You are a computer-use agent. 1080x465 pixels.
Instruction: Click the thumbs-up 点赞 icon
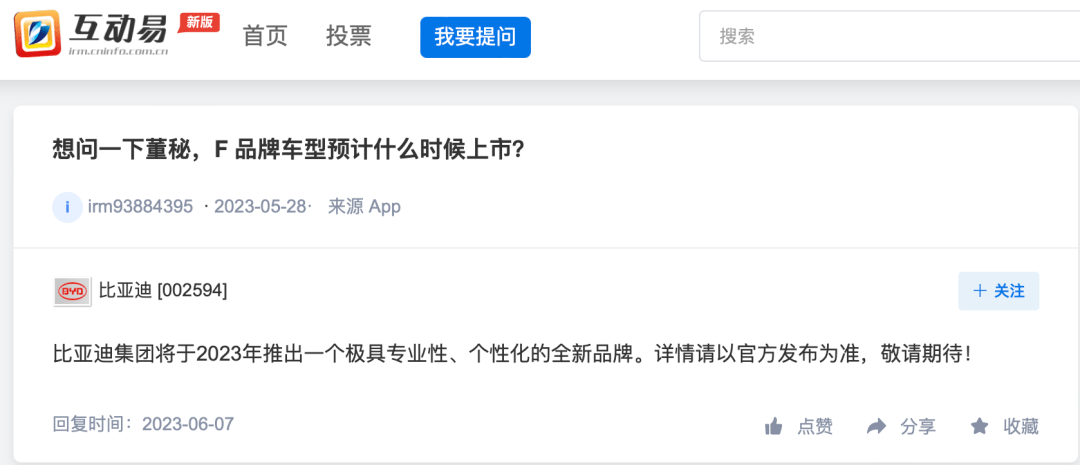[774, 426]
